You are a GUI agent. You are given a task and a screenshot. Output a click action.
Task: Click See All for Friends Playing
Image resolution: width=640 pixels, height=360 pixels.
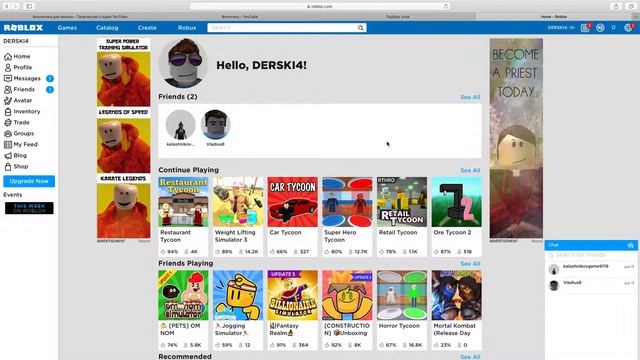[x=470, y=264]
